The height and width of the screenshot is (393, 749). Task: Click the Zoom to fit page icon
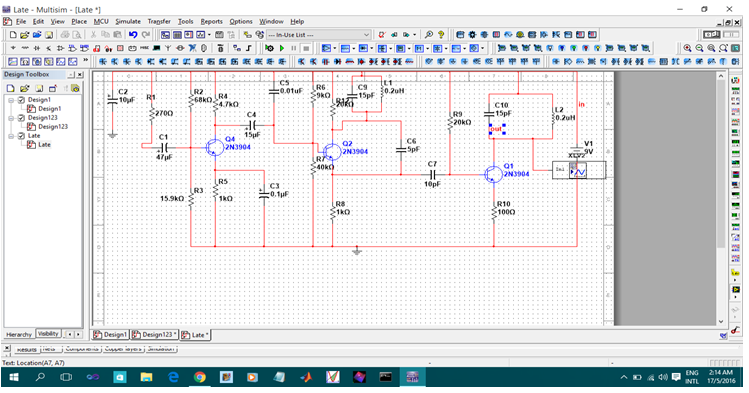[723, 48]
